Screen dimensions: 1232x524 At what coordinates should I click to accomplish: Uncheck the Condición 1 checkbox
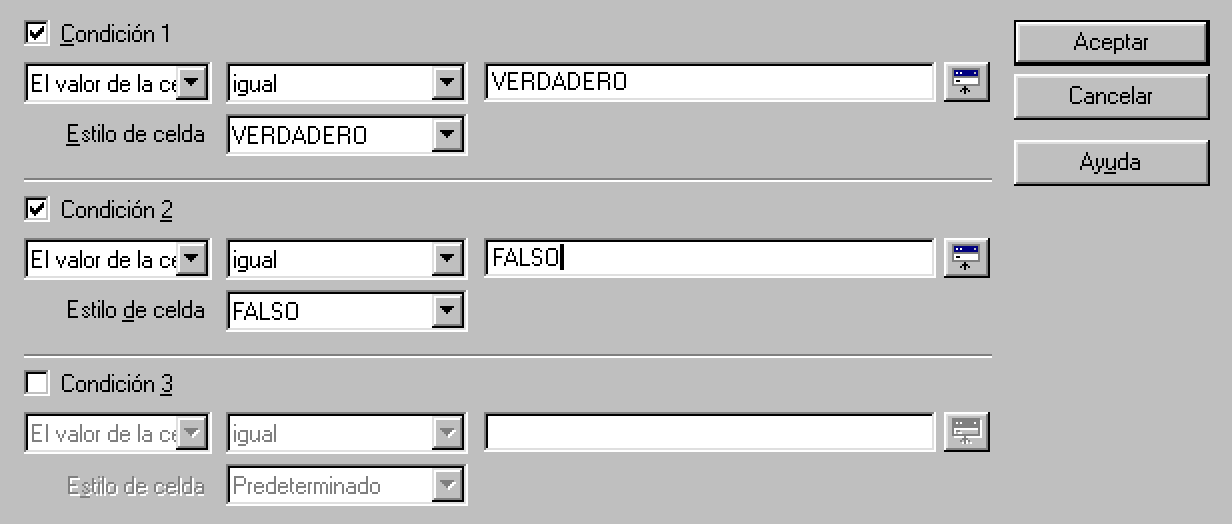38,34
